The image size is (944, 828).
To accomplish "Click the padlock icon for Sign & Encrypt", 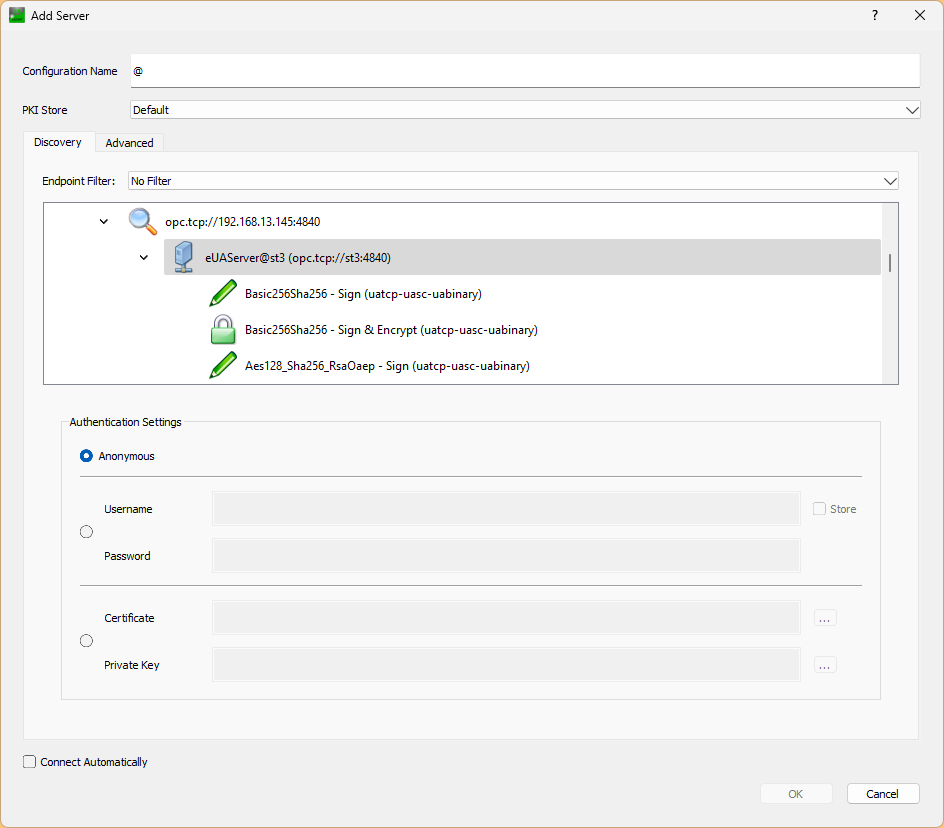I will click(222, 330).
